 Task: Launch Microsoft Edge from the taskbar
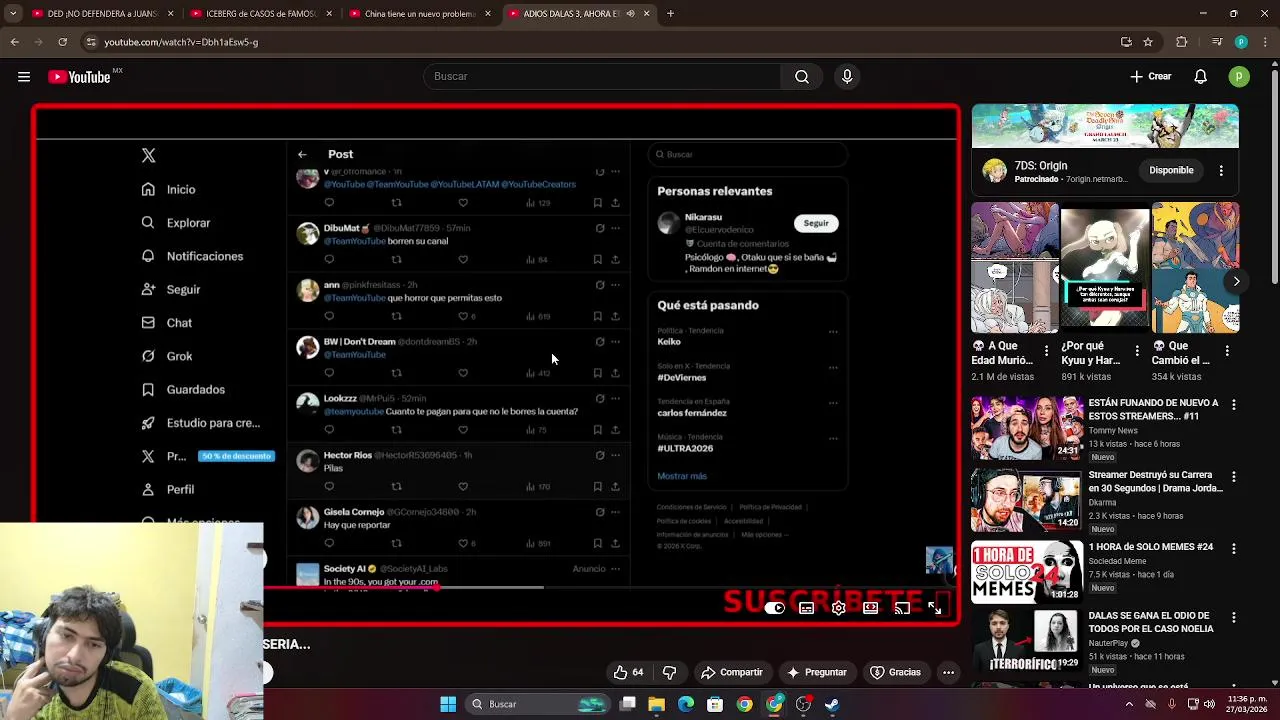(686, 704)
